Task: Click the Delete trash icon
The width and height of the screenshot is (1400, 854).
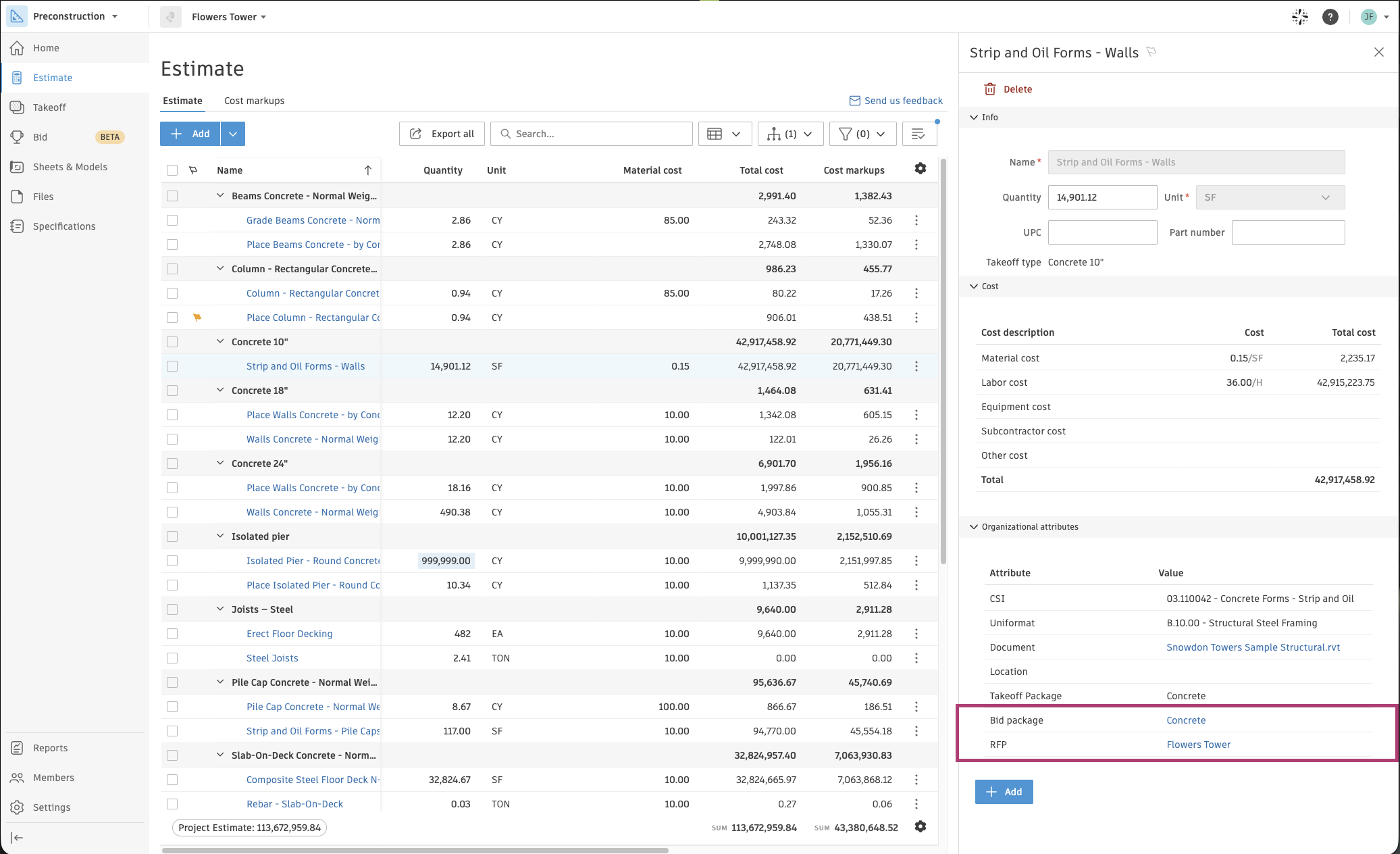Action: tap(990, 89)
